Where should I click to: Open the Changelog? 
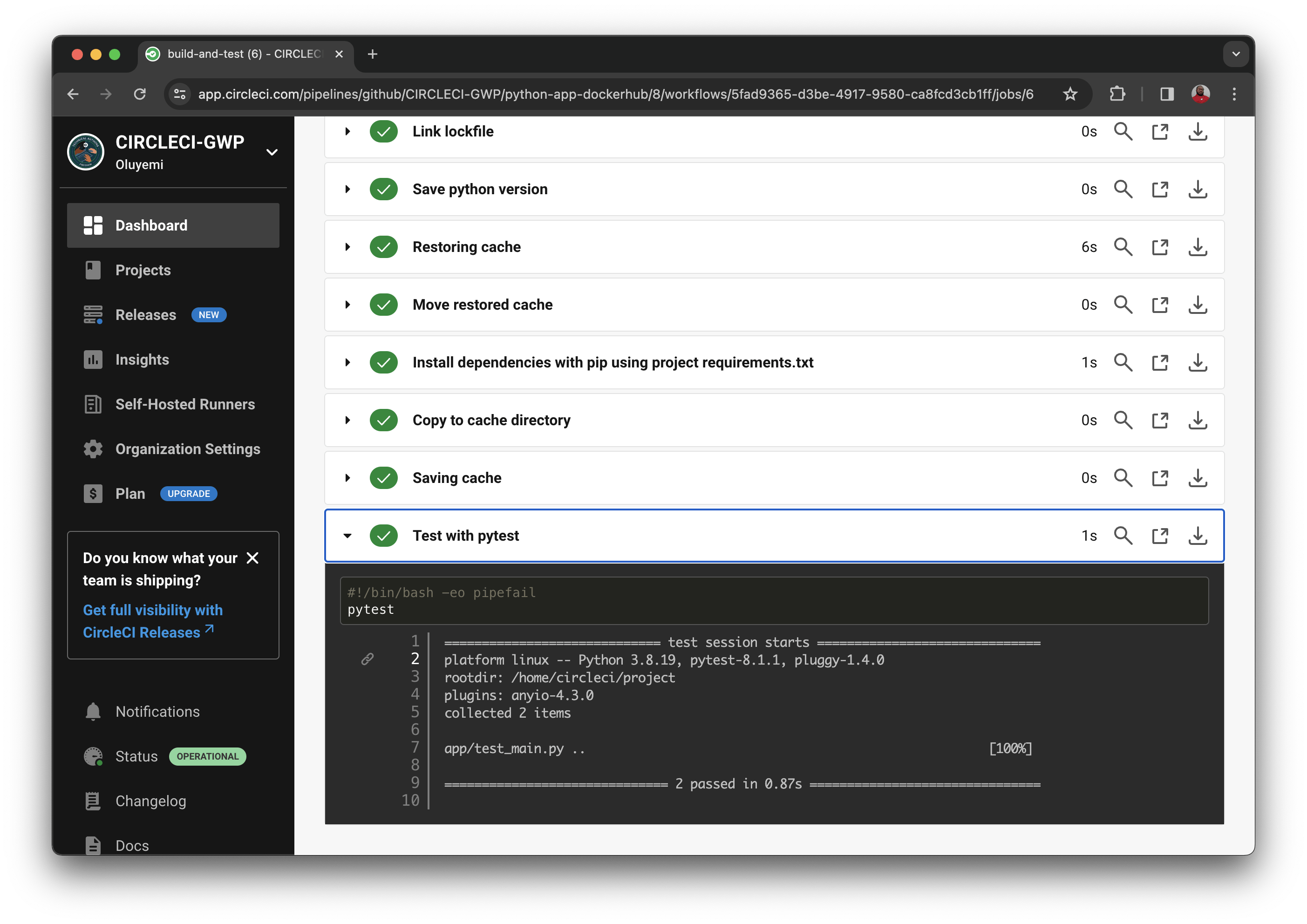(150, 801)
